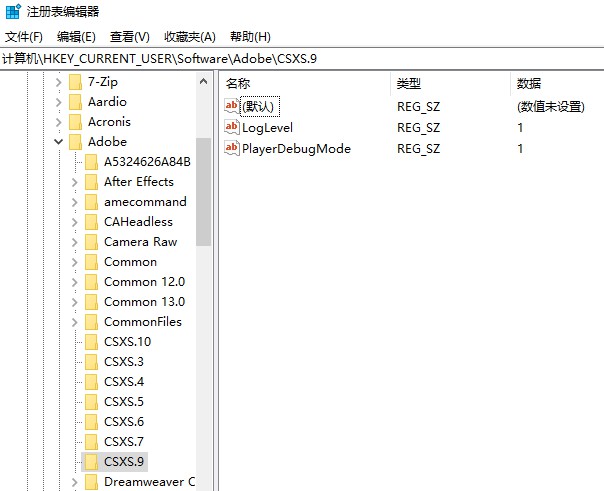The image size is (604, 491).
Task: Click the amecommand folder icon
Action: pos(91,202)
